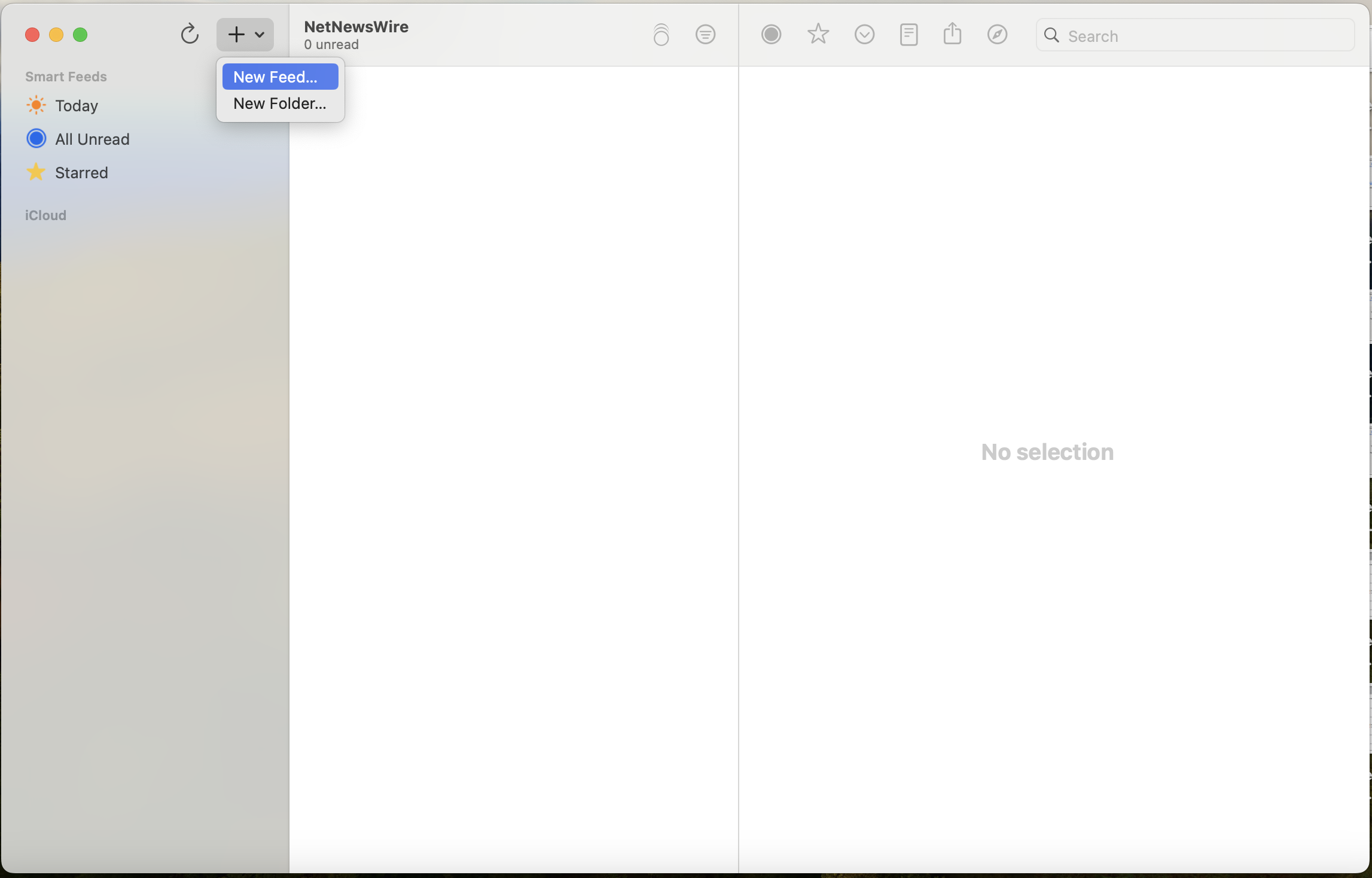The image size is (1372, 878).
Task: Click the Refresh feeds icon
Action: [190, 35]
